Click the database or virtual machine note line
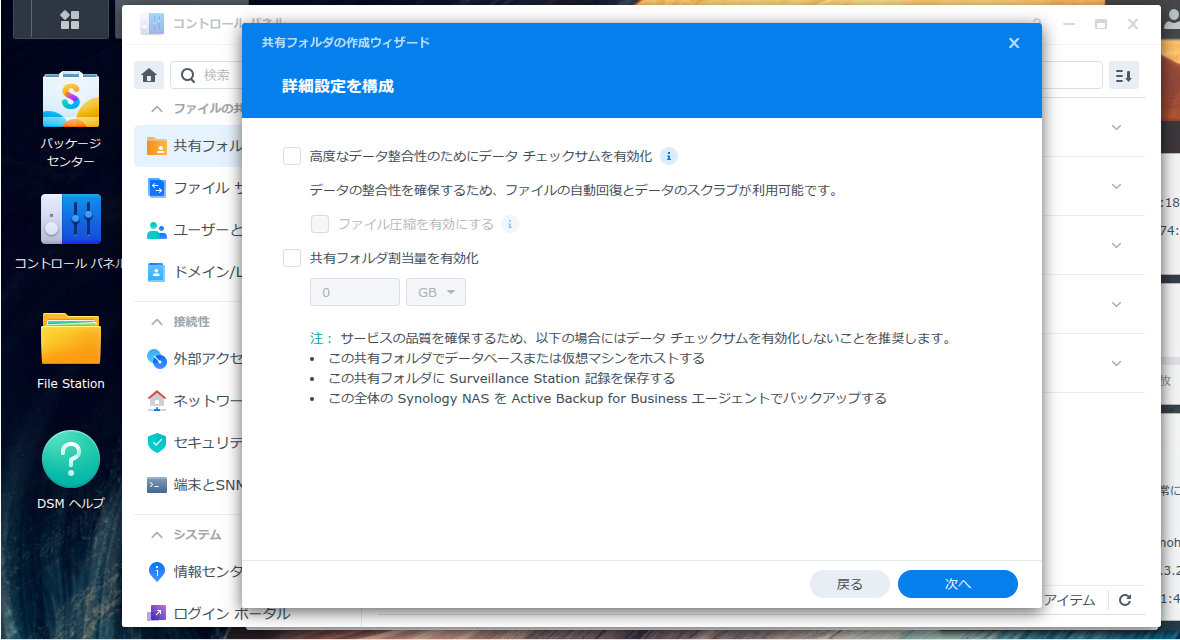This screenshot has width=1180, height=640. click(516, 358)
